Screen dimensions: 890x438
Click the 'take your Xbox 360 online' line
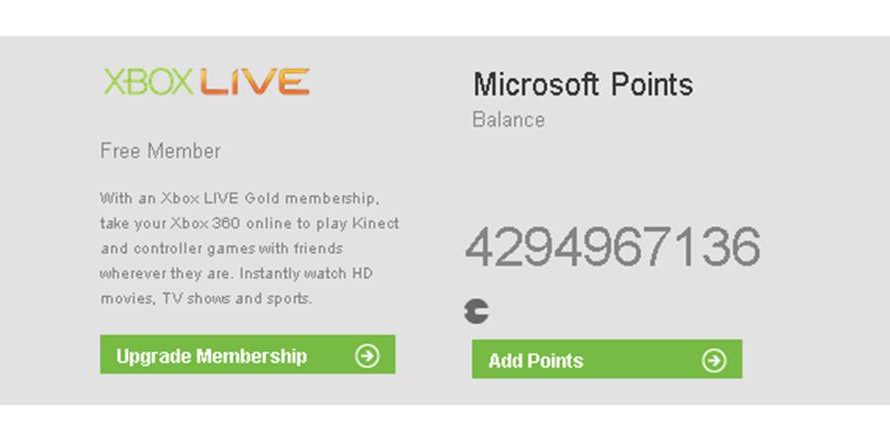pyautogui.click(x=250, y=224)
